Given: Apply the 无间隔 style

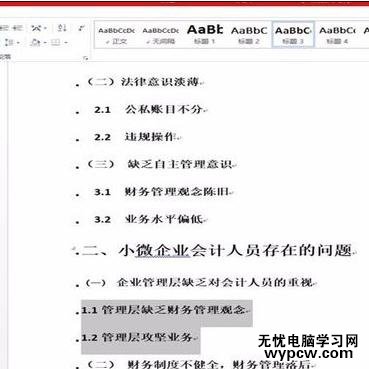Looking at the screenshot, I should (x=161, y=35).
